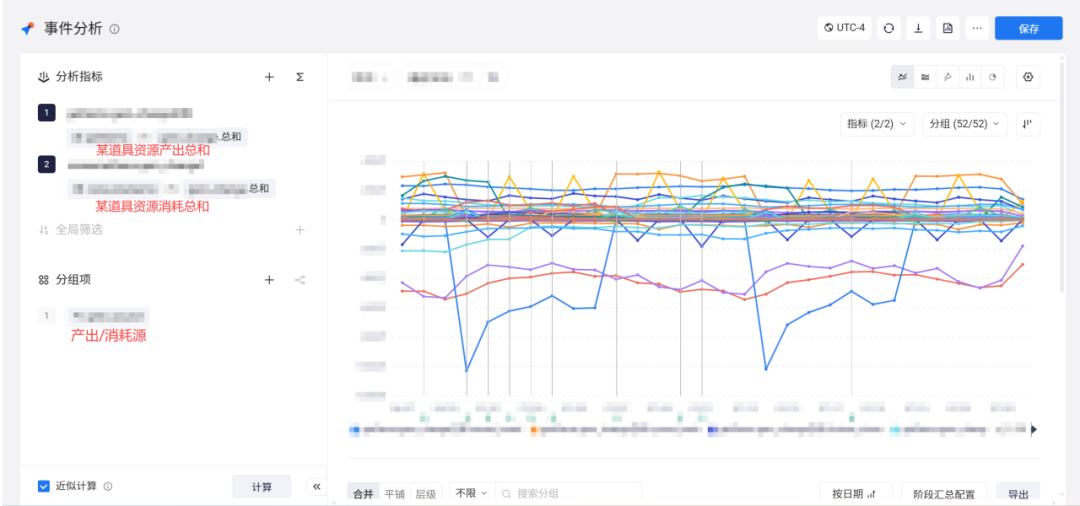Click the info icon beside 事件分析 title
Viewport: 1080px width, 506px height.
point(115,29)
